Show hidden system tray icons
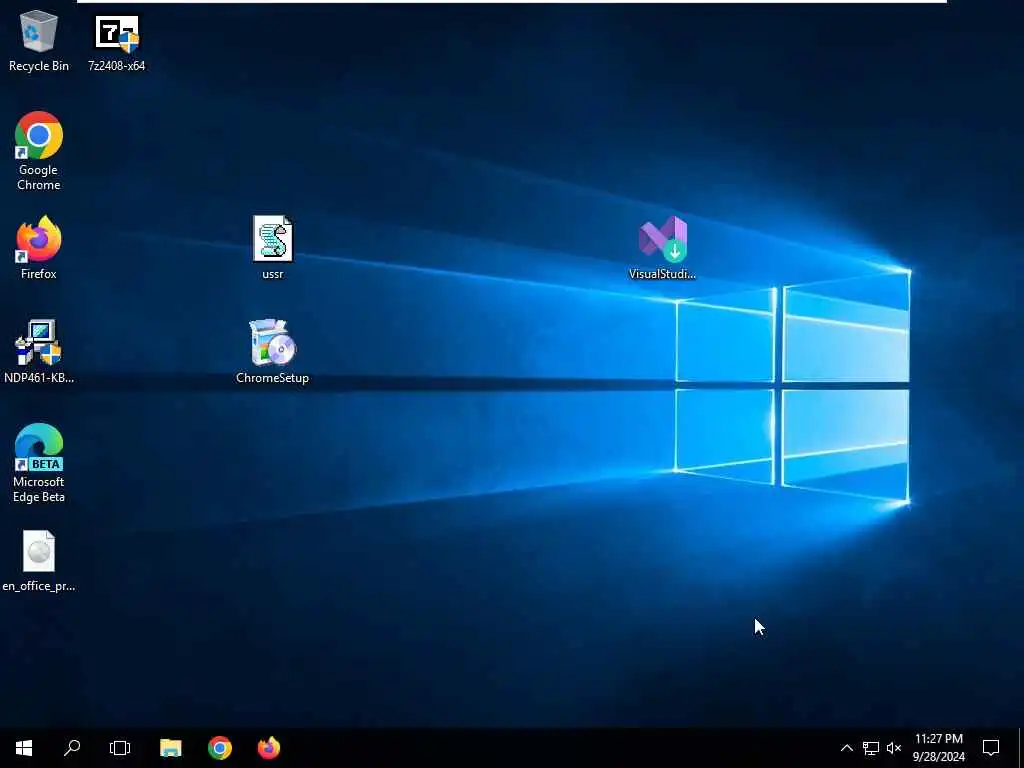The image size is (1024, 768). 846,748
